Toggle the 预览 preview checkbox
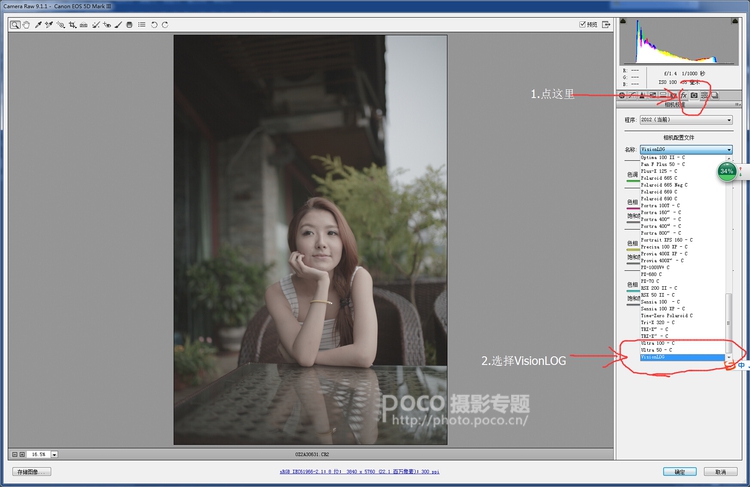Image resolution: width=750 pixels, height=487 pixels. click(x=582, y=24)
